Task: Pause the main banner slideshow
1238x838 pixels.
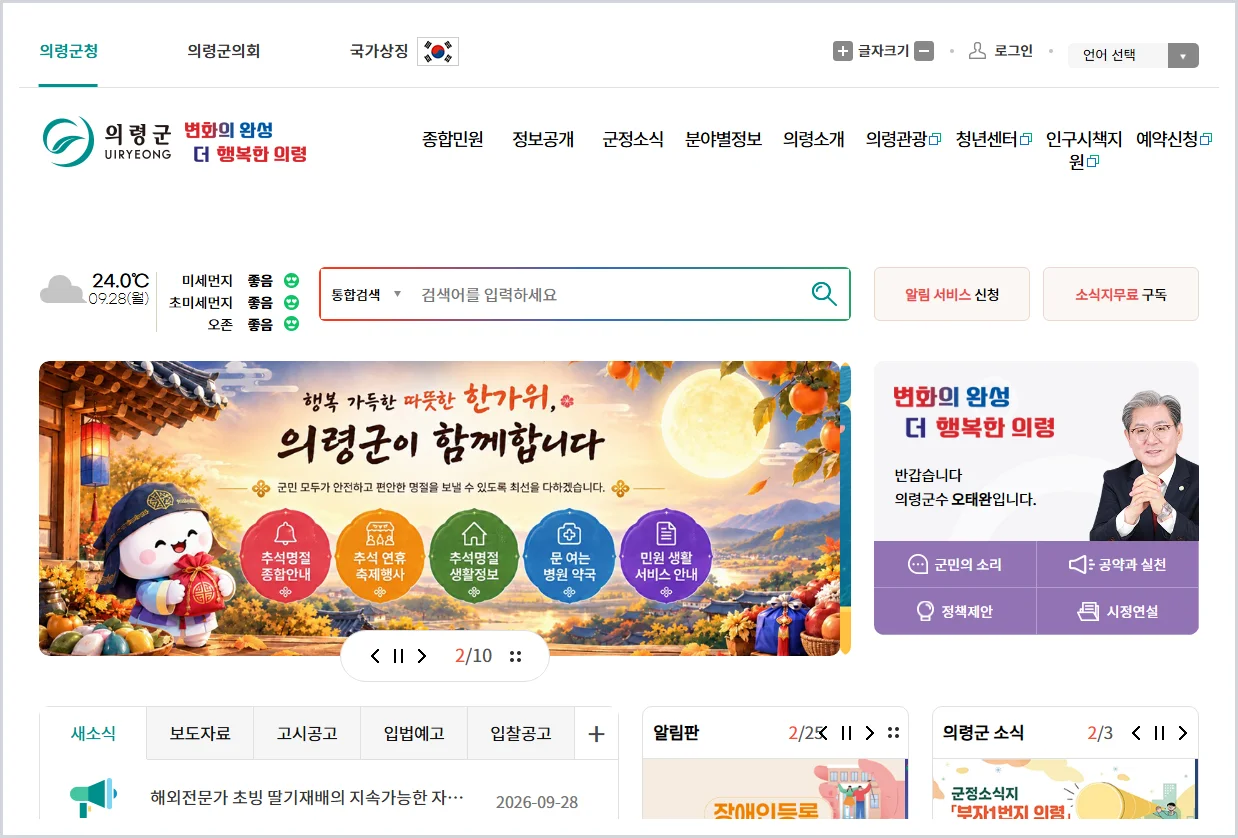Action: tap(398, 656)
